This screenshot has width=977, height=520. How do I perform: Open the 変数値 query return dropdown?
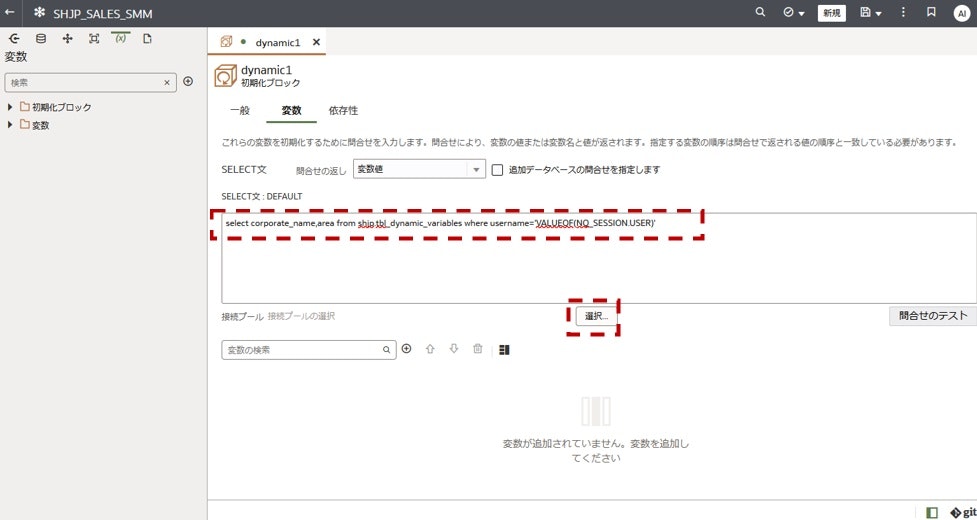419,169
